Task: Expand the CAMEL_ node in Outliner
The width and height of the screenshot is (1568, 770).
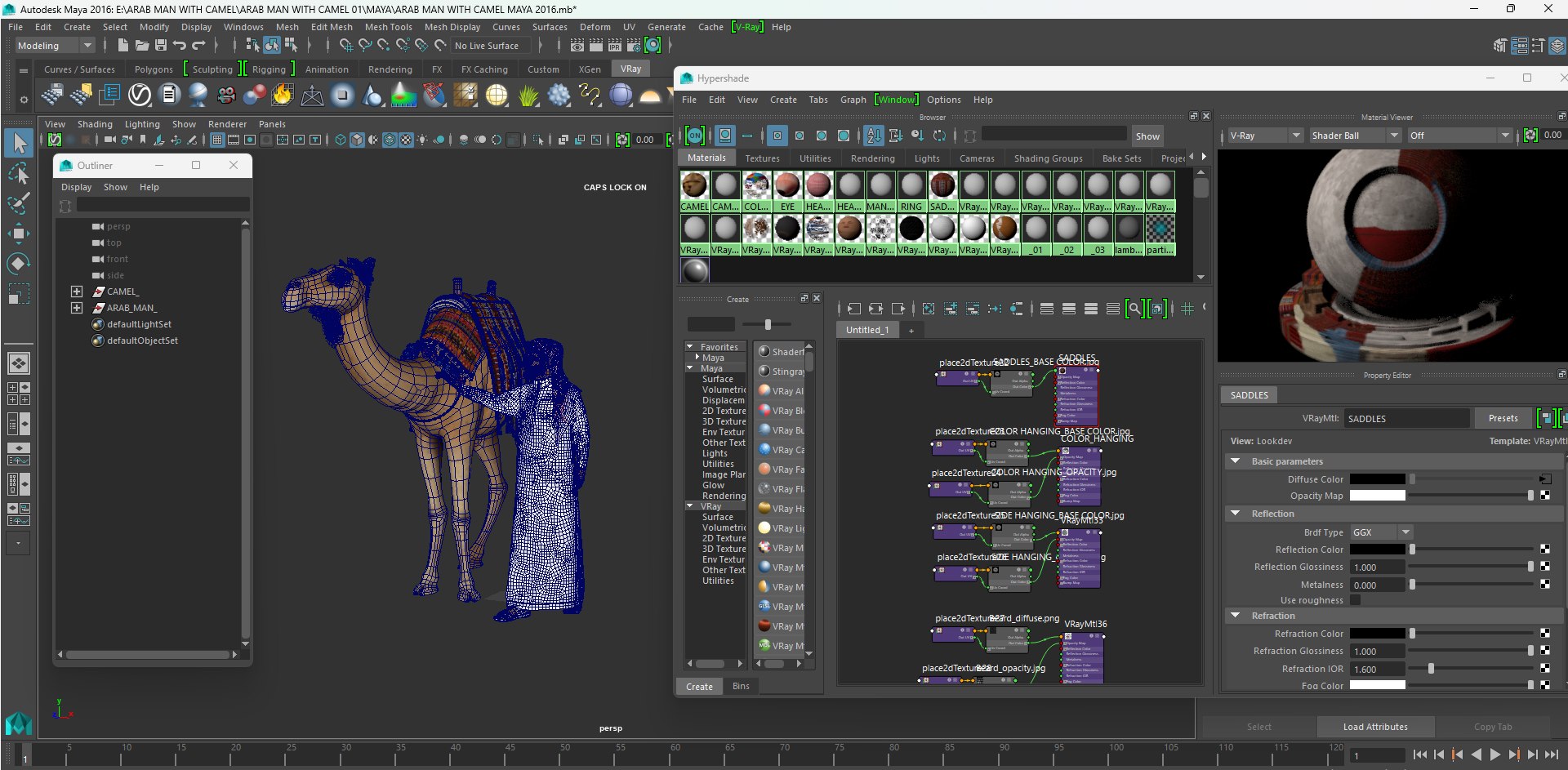Action: (x=77, y=292)
